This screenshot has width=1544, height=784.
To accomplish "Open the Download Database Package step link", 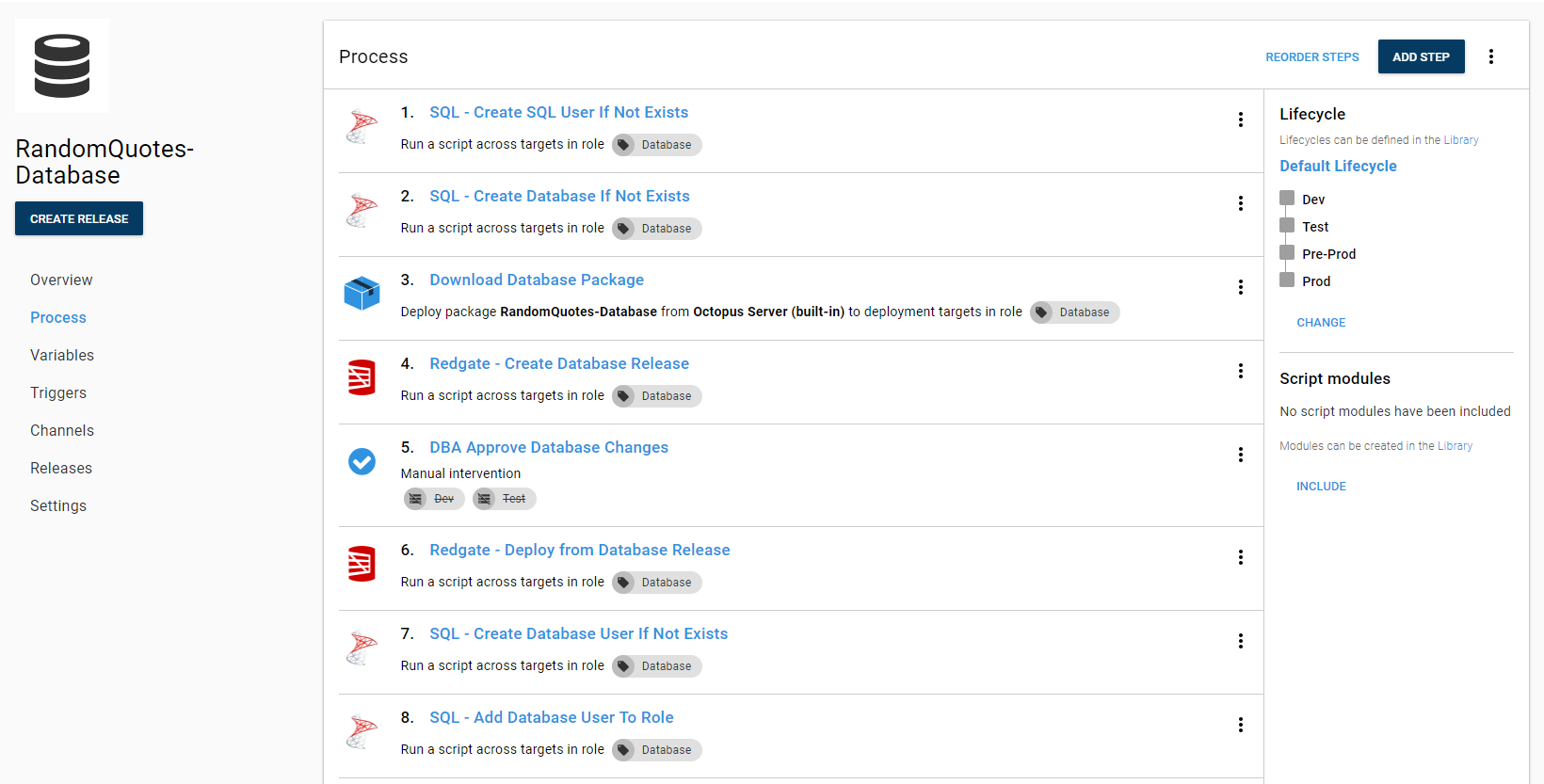I will coord(537,280).
